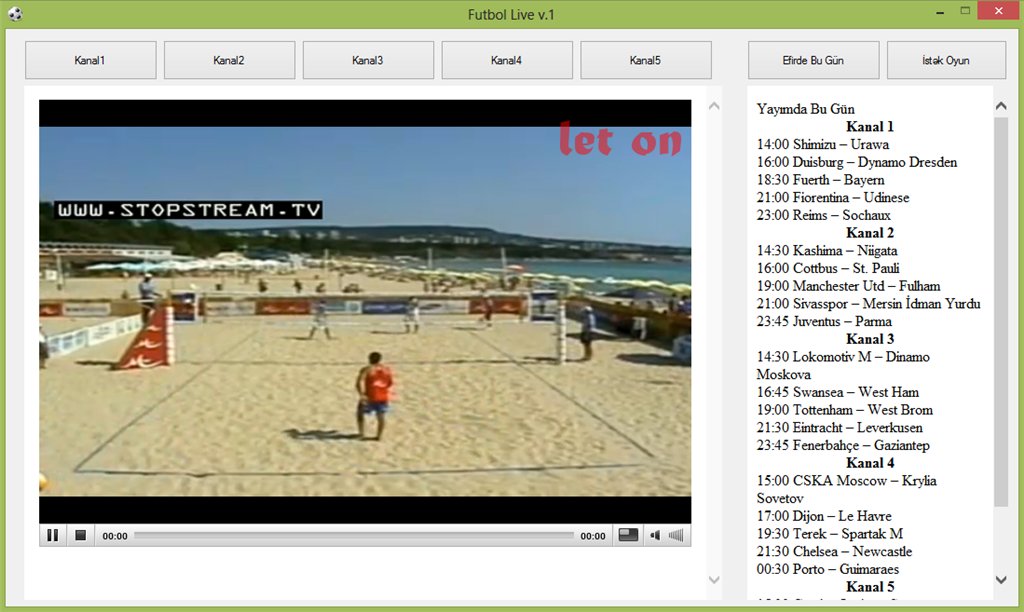This screenshot has height=612, width=1024.
Task: Open the İstək Oyun request
Action: click(946, 60)
